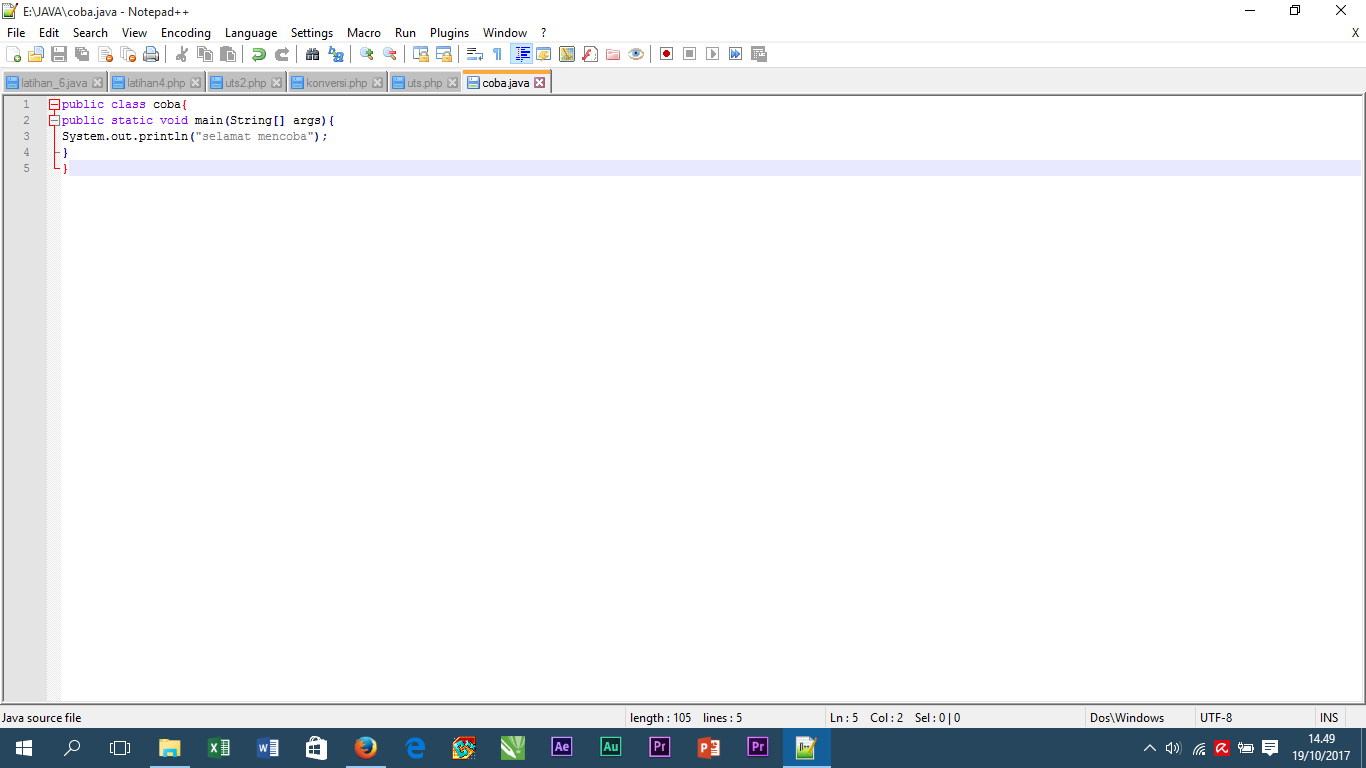Undo the last edit
1366x768 pixels.
tap(259, 54)
